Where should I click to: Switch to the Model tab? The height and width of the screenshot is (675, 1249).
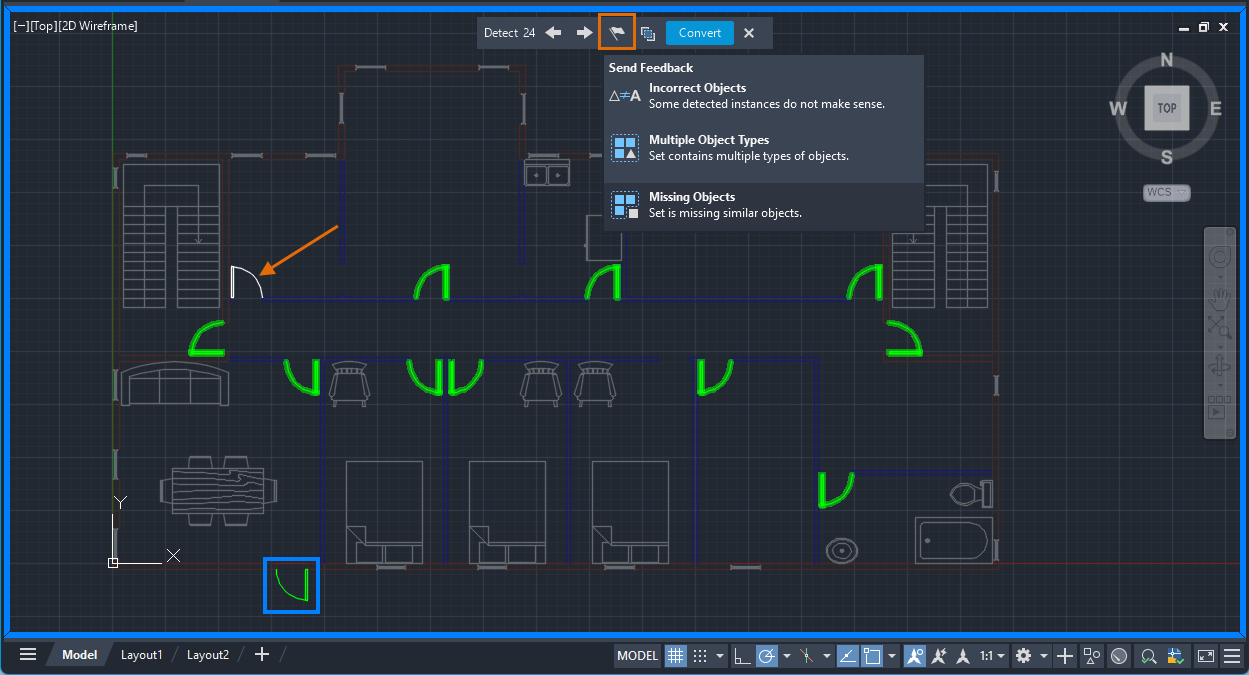[x=79, y=655]
